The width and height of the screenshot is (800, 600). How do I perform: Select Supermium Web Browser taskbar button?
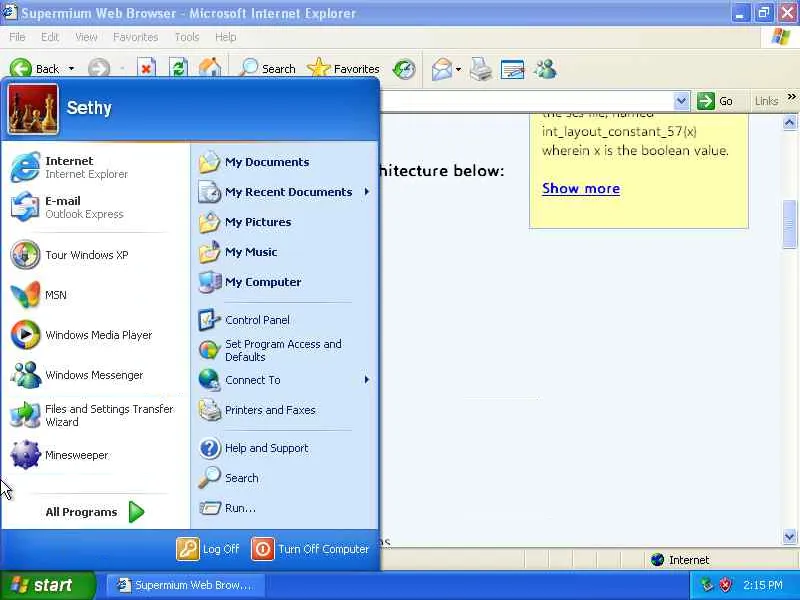pyautogui.click(x=185, y=585)
